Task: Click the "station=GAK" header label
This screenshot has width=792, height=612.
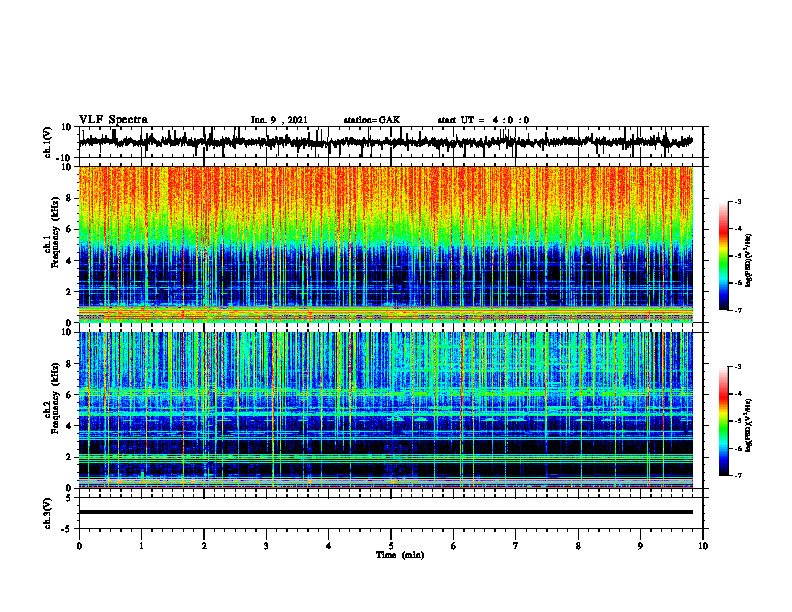Action: (372, 120)
